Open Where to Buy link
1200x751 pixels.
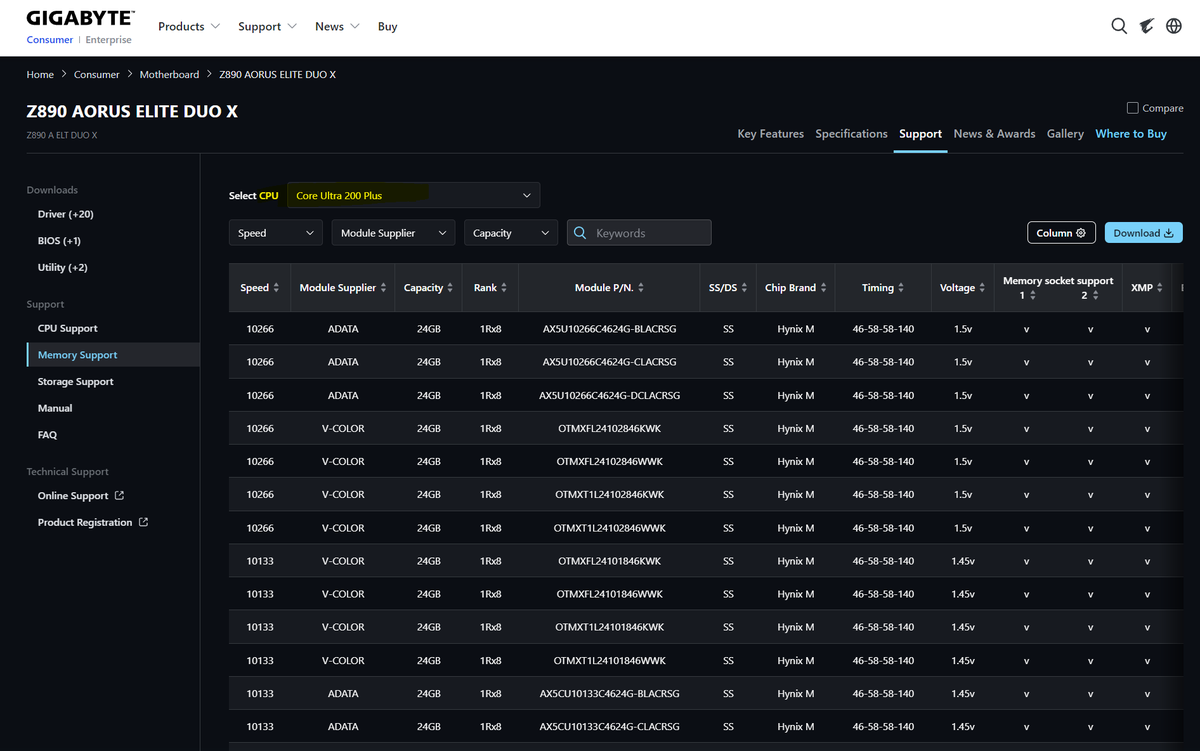[x=1131, y=134]
